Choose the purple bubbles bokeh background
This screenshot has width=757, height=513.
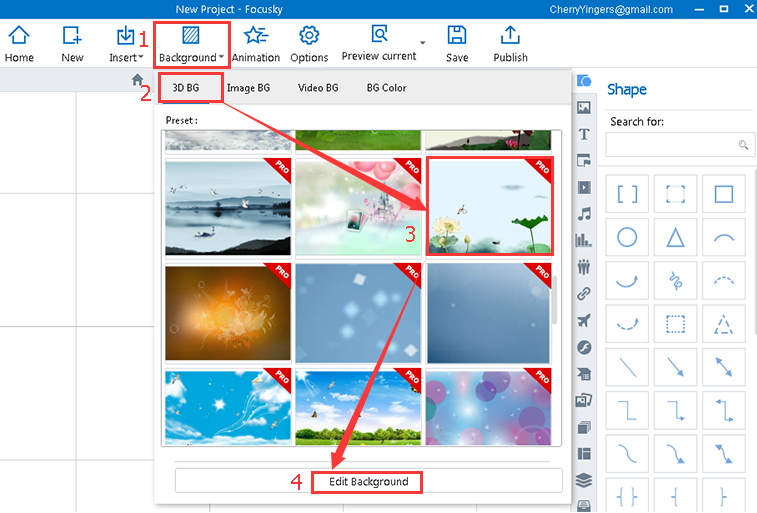[489, 407]
